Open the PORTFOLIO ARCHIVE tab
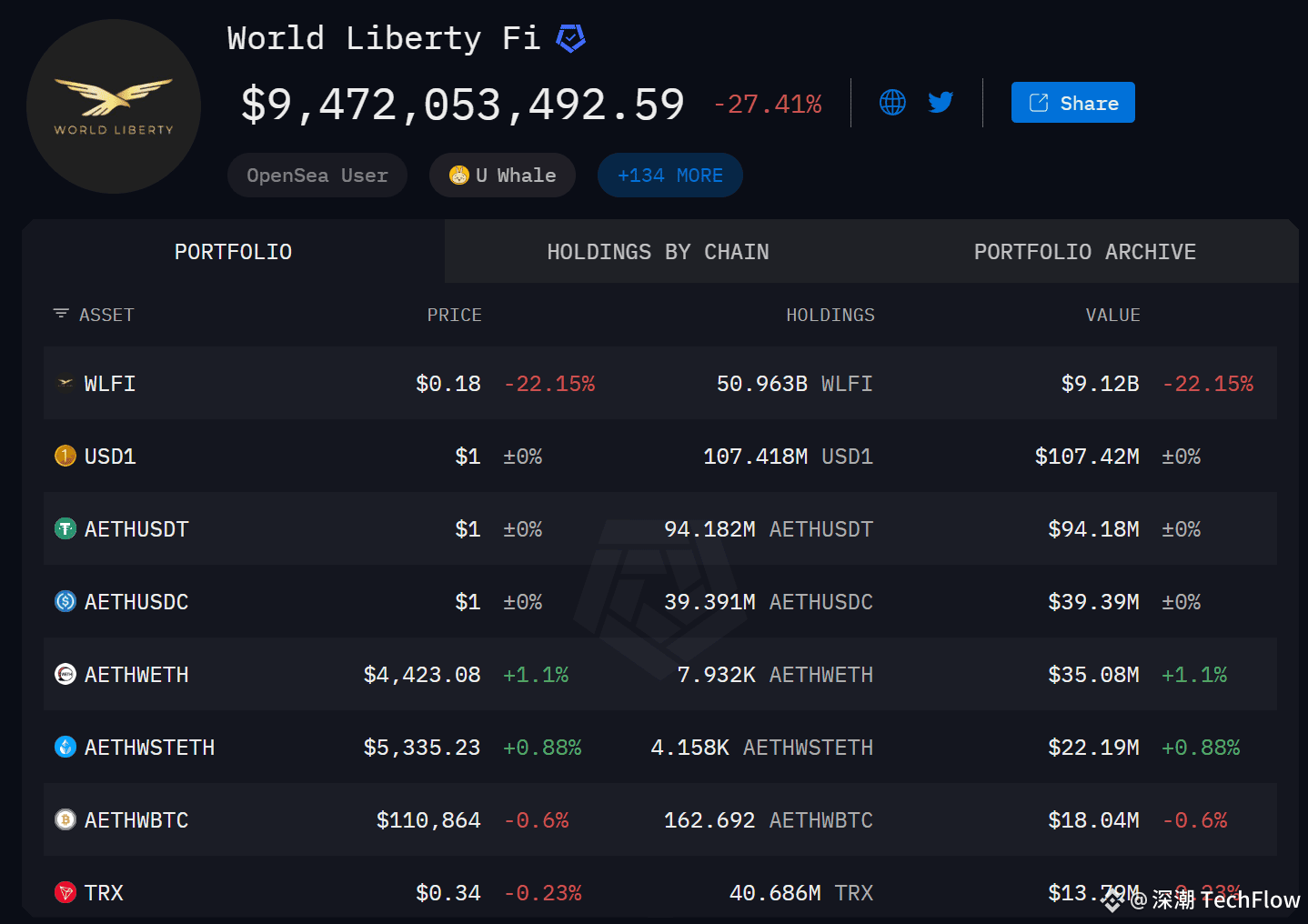Image resolution: width=1308 pixels, height=924 pixels. 1085,252
